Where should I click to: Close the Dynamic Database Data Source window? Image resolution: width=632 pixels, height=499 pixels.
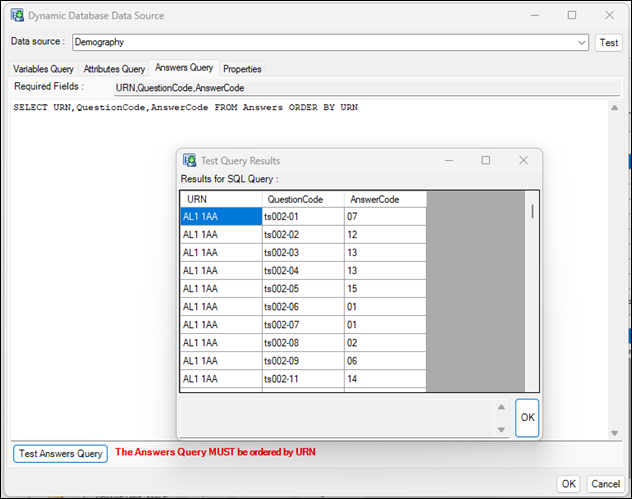point(609,15)
